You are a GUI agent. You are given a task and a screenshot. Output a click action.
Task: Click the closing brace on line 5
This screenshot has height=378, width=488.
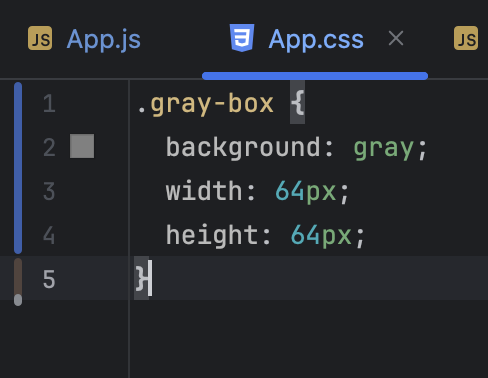coord(142,279)
